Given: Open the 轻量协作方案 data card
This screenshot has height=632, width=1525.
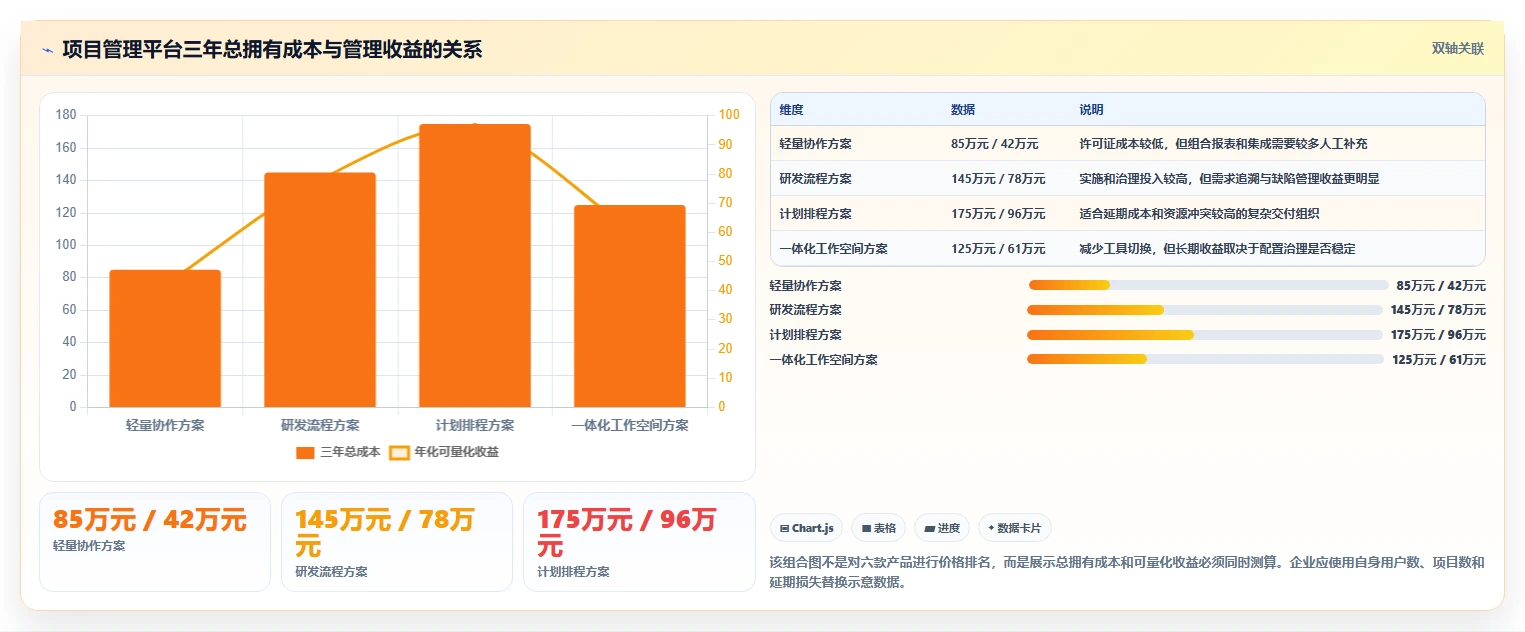Looking at the screenshot, I should [155, 542].
